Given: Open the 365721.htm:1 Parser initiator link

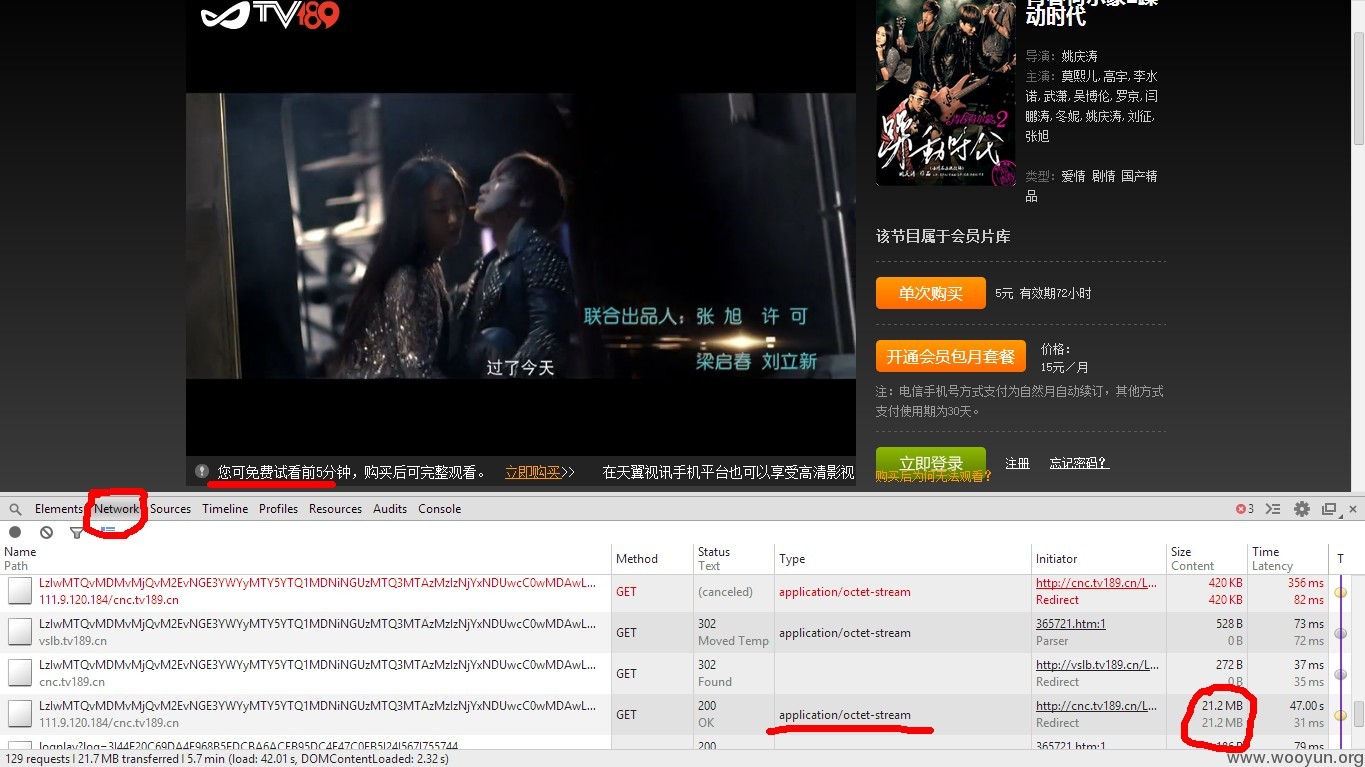Looking at the screenshot, I should [1071, 624].
